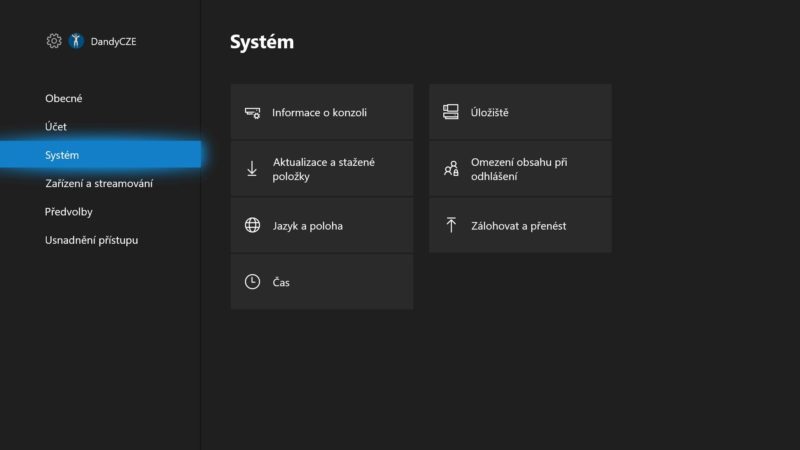Click the upload arrow icon for Zálohovat
The width and height of the screenshot is (800, 450).
pyautogui.click(x=451, y=225)
